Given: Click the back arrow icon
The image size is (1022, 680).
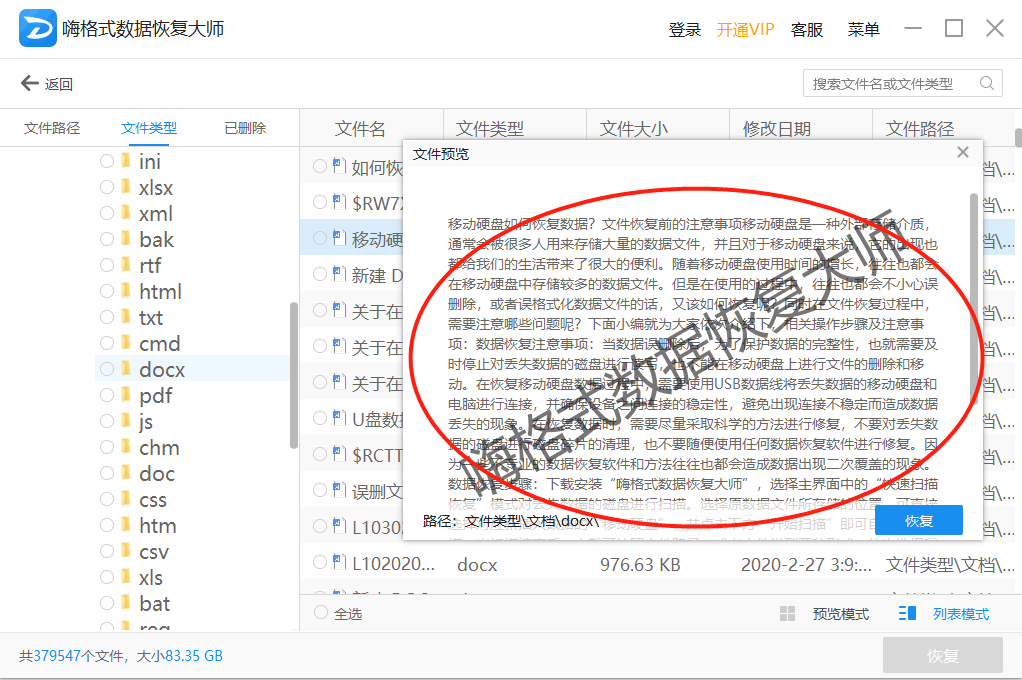Looking at the screenshot, I should 29,83.
